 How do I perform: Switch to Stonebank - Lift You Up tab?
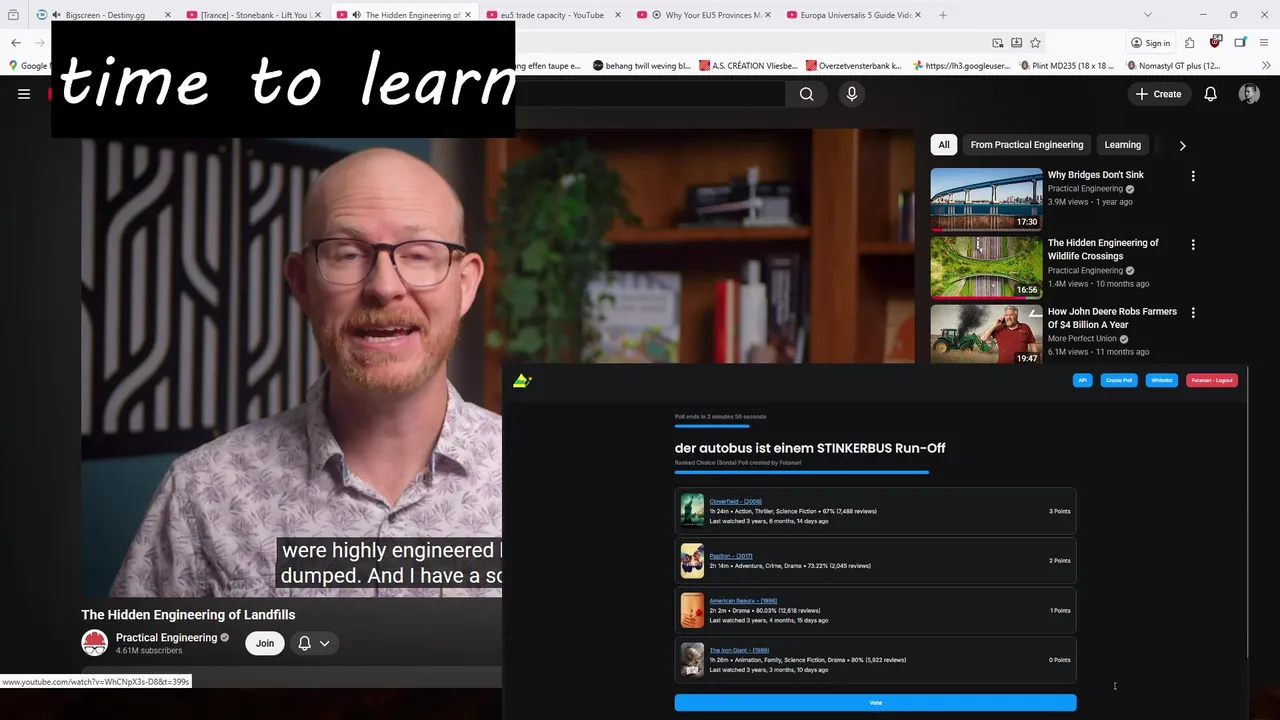(254, 15)
